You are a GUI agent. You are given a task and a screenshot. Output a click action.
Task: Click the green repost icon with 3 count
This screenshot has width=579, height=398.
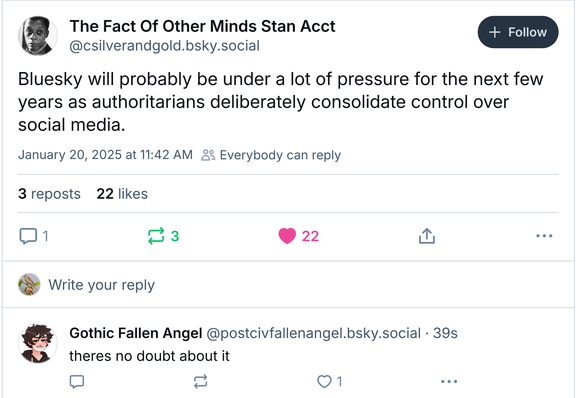[x=156, y=236]
